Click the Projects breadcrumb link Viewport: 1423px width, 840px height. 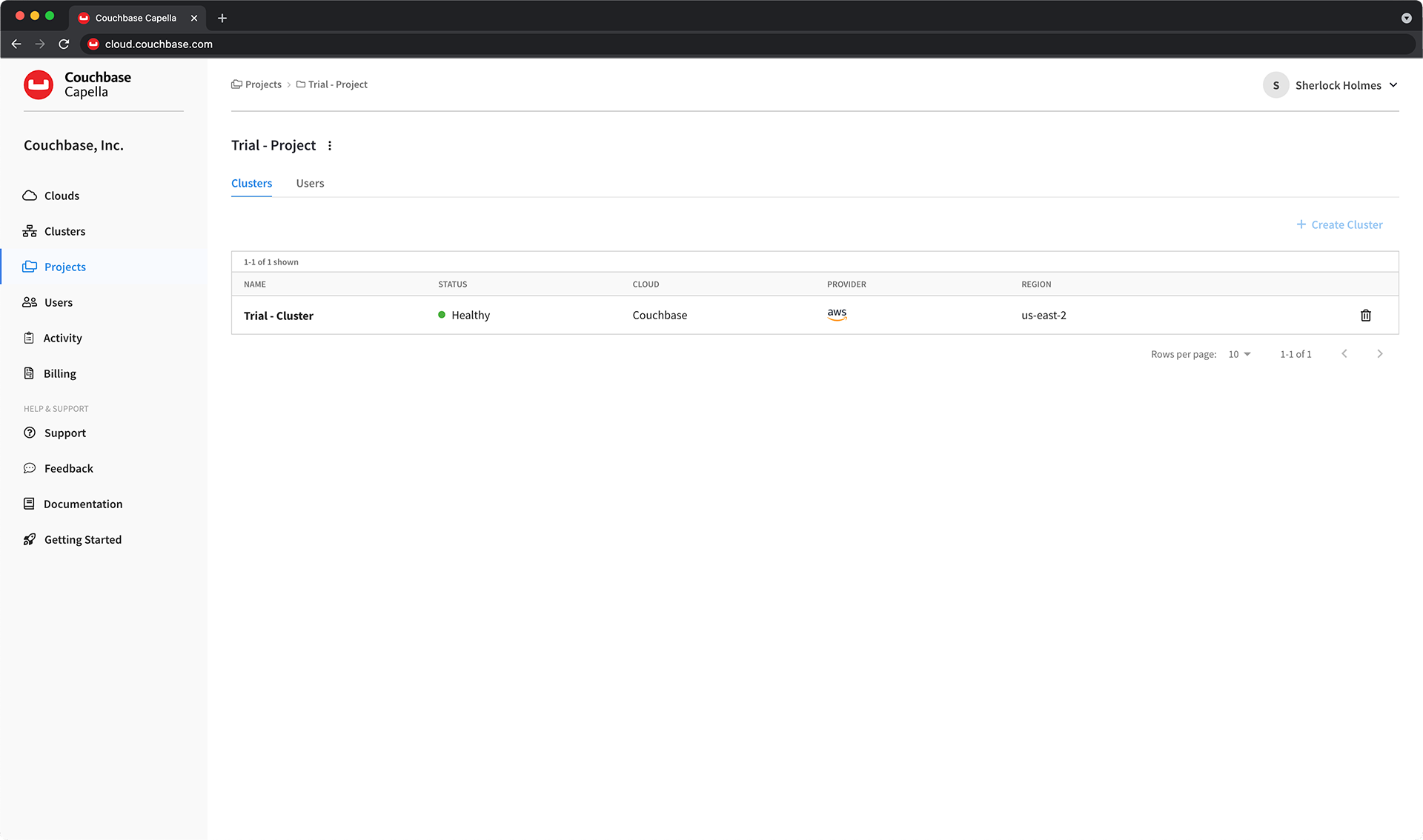[x=263, y=84]
